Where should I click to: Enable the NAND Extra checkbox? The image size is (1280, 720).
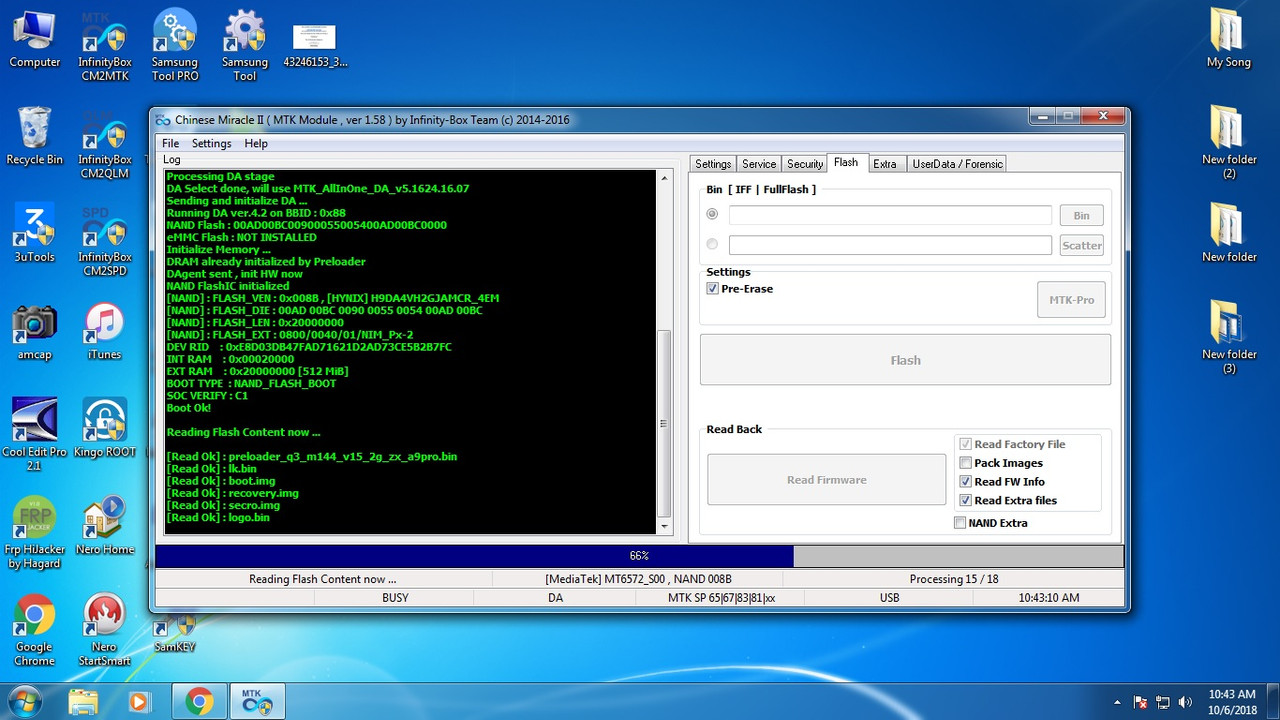[x=960, y=523]
